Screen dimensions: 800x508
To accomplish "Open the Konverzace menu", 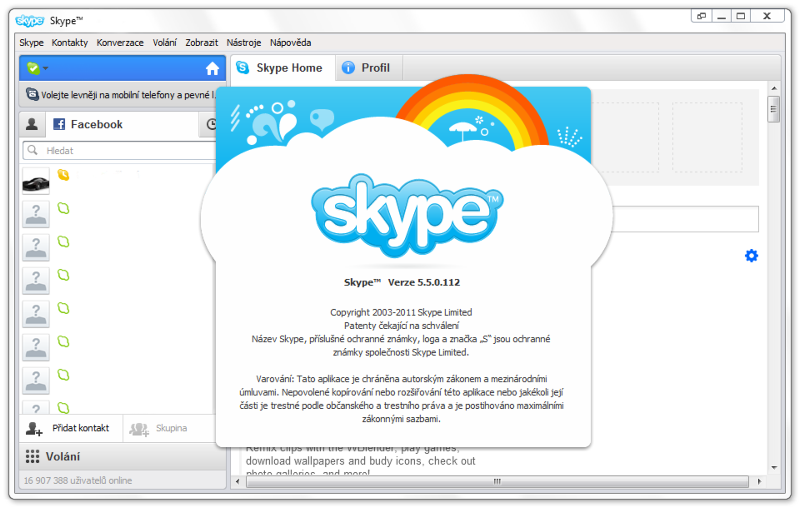I will click(x=120, y=43).
